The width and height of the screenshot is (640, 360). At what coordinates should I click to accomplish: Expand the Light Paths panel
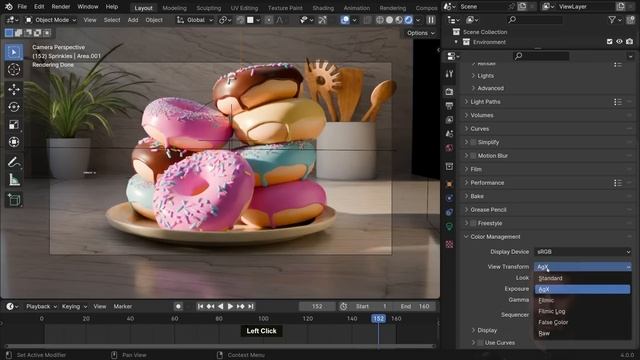coord(485,102)
